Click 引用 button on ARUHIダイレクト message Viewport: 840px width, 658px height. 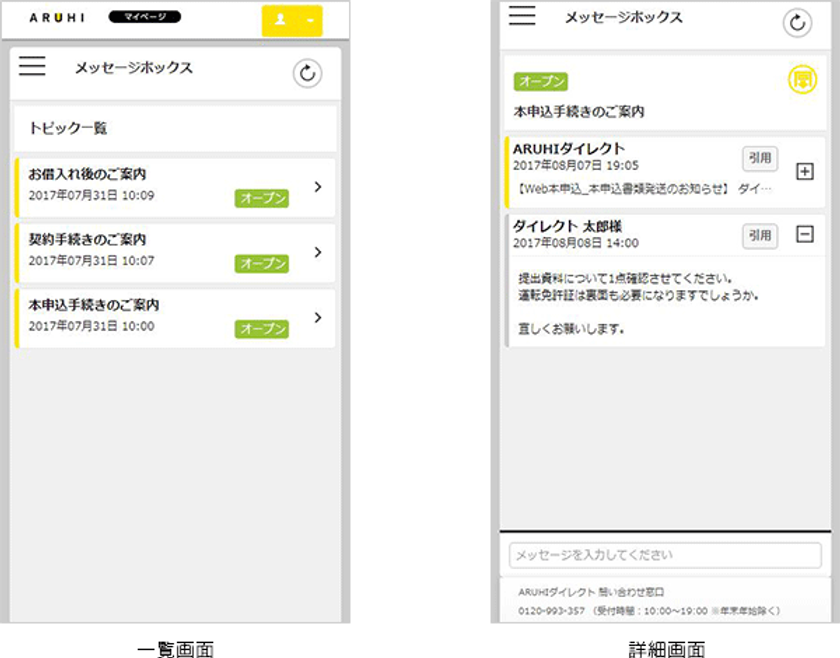point(760,158)
